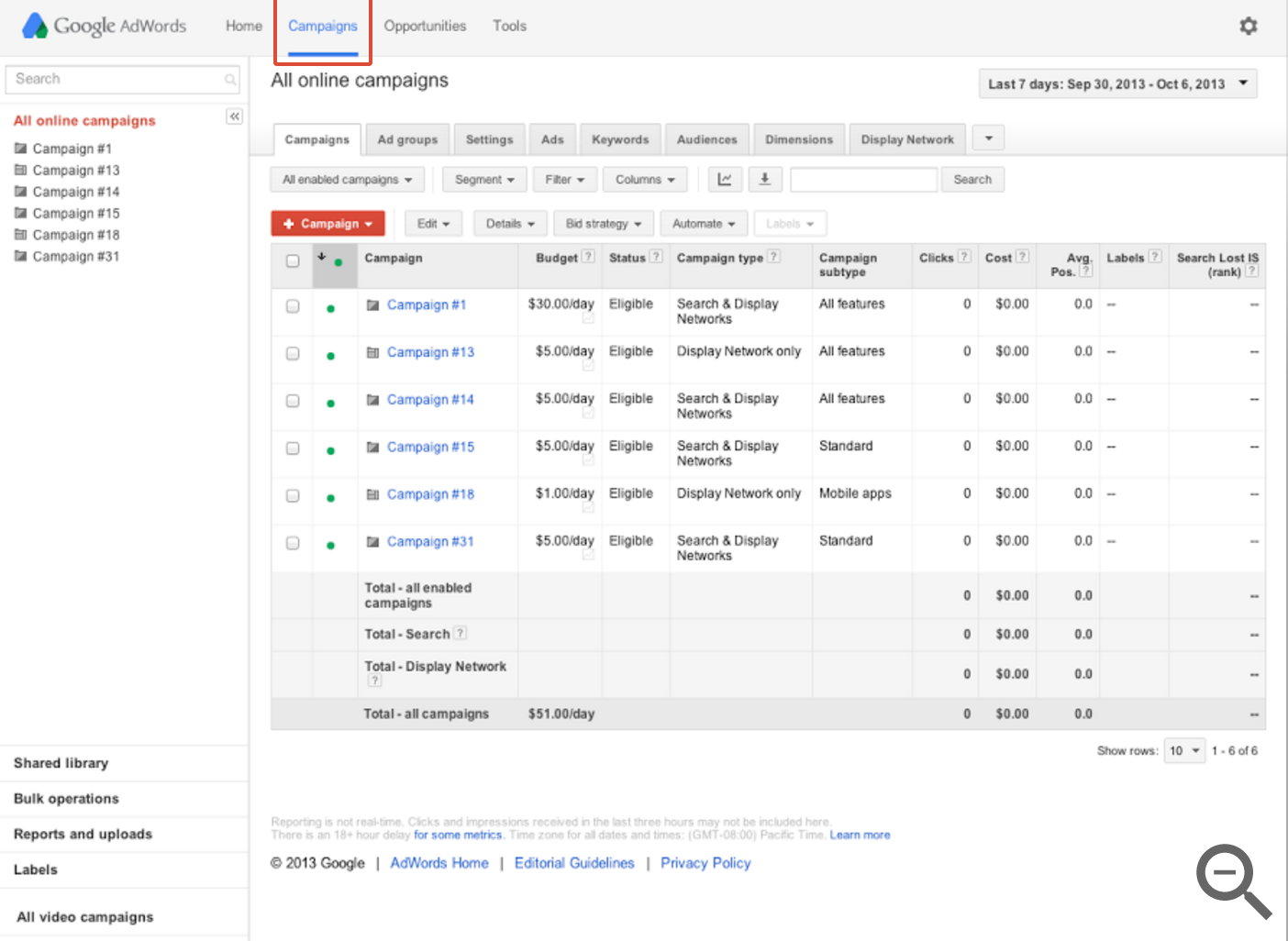Click help icon next to Total - Search
Screen dimensions: 1288x941
point(461,633)
